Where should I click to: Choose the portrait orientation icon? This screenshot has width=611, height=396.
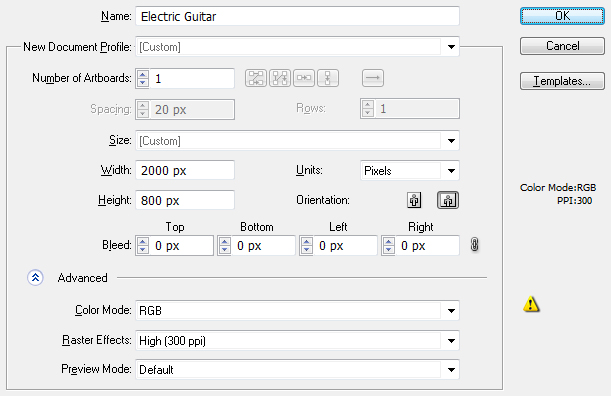(x=414, y=200)
